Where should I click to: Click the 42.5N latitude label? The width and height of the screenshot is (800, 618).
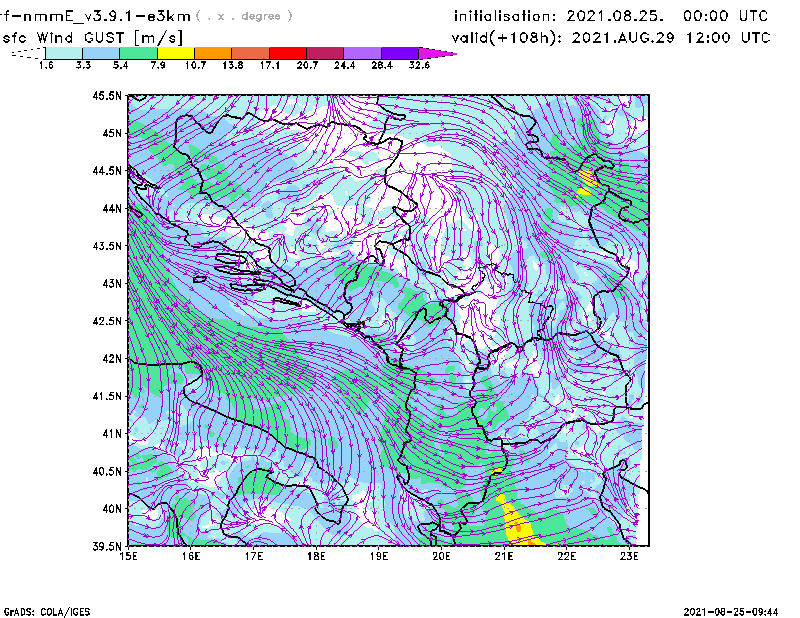pos(107,321)
